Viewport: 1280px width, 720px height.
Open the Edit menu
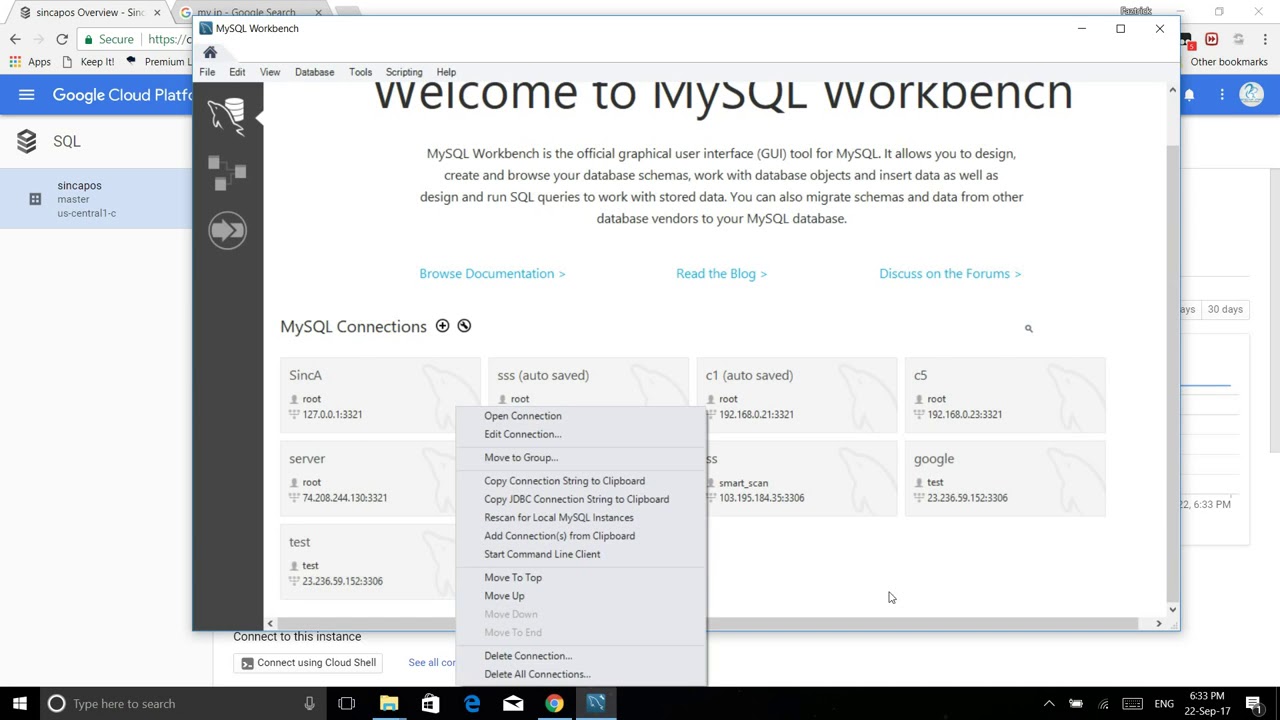point(237,72)
